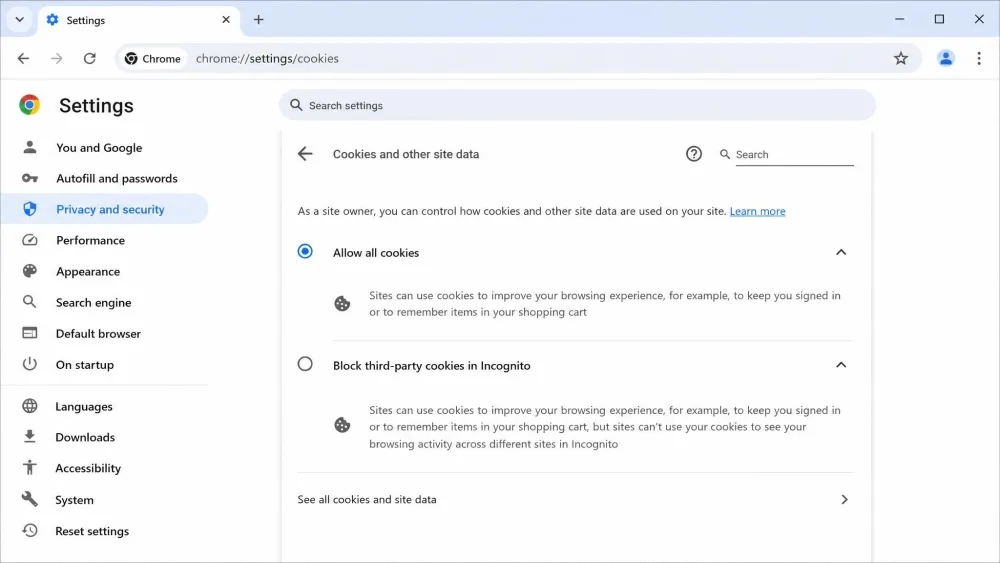Image resolution: width=1000 pixels, height=563 pixels.
Task: Click the key icon for Autofill
Action: [30, 178]
